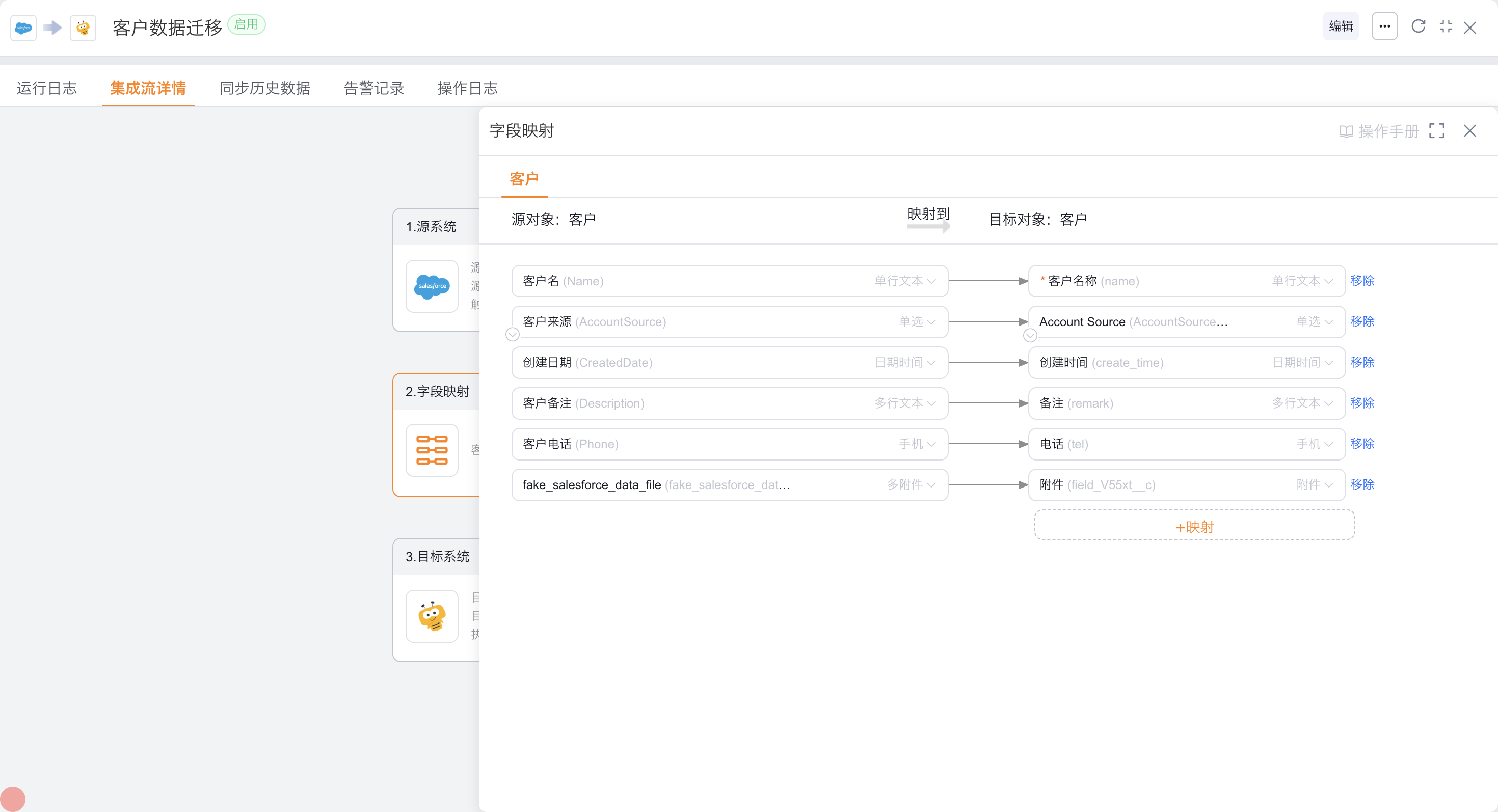The image size is (1498, 812).
Task: Click the Salesforce source system icon
Action: 432,286
